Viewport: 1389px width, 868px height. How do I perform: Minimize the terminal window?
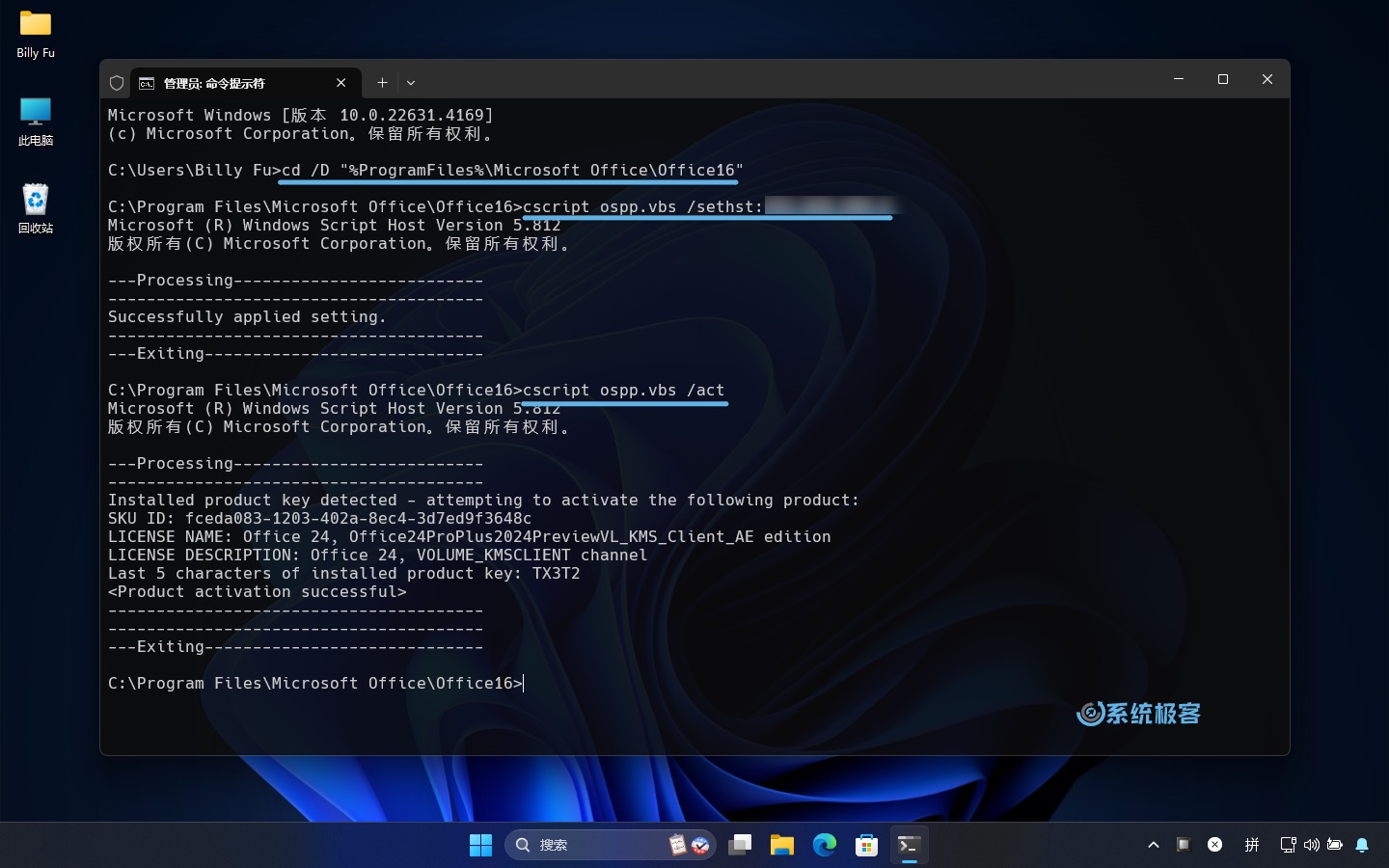(1179, 79)
